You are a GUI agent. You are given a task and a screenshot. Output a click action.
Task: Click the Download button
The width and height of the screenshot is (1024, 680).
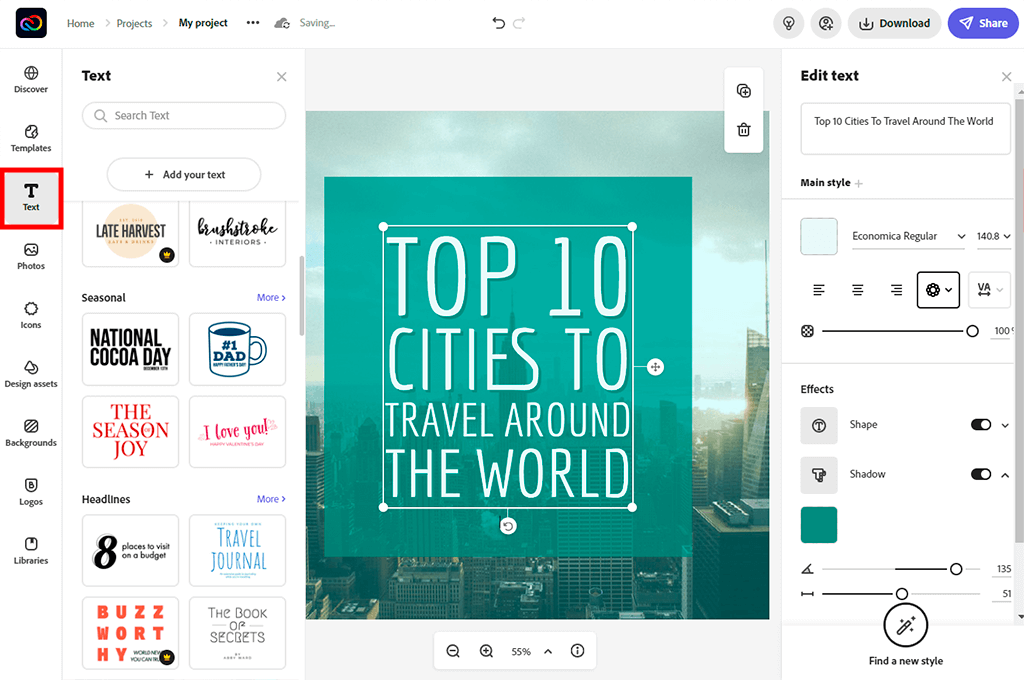895,24
